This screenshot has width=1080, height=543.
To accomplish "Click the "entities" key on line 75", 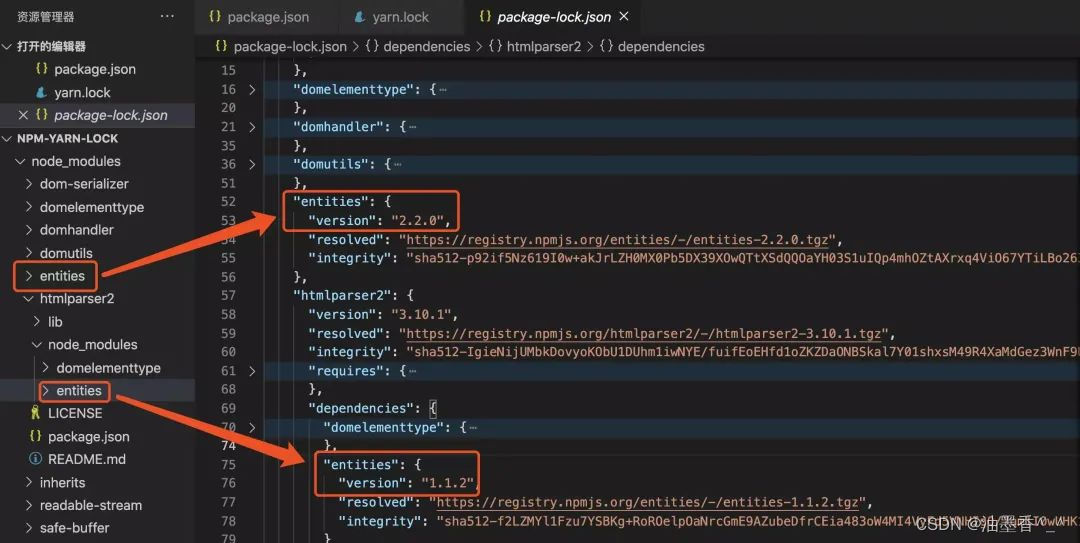I will coord(362,464).
